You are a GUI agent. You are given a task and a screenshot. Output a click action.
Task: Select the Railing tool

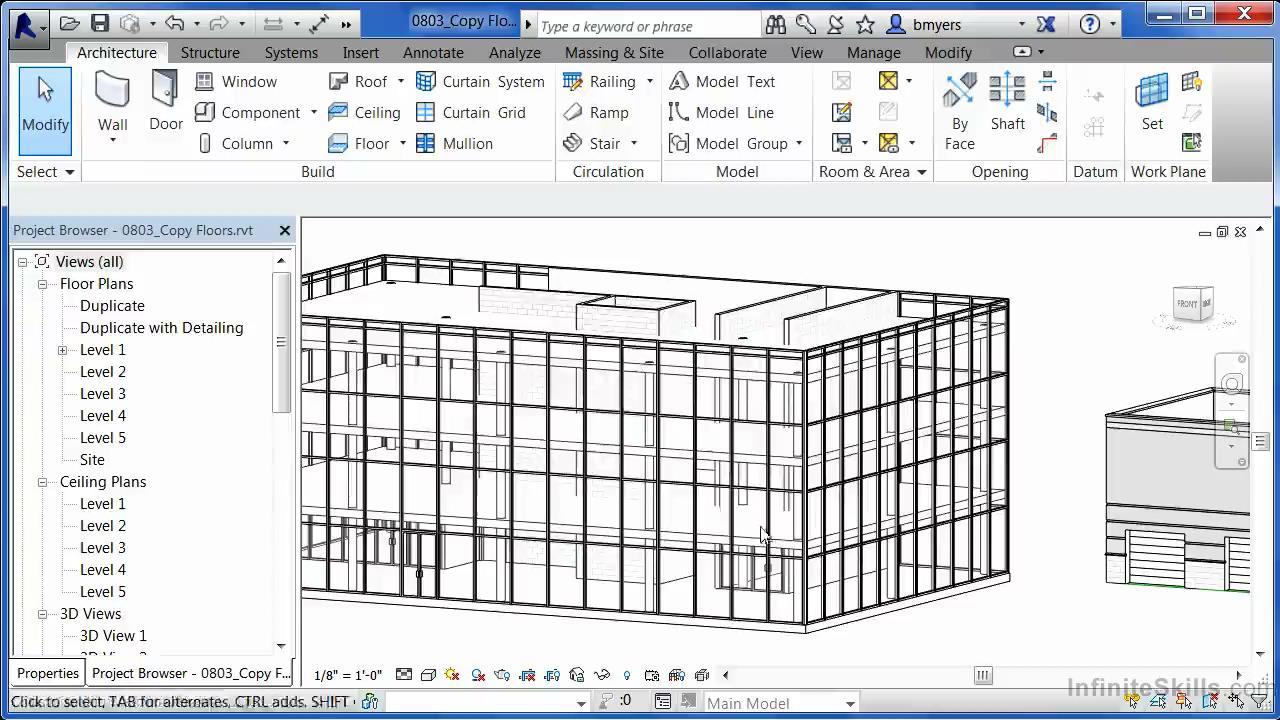click(599, 82)
